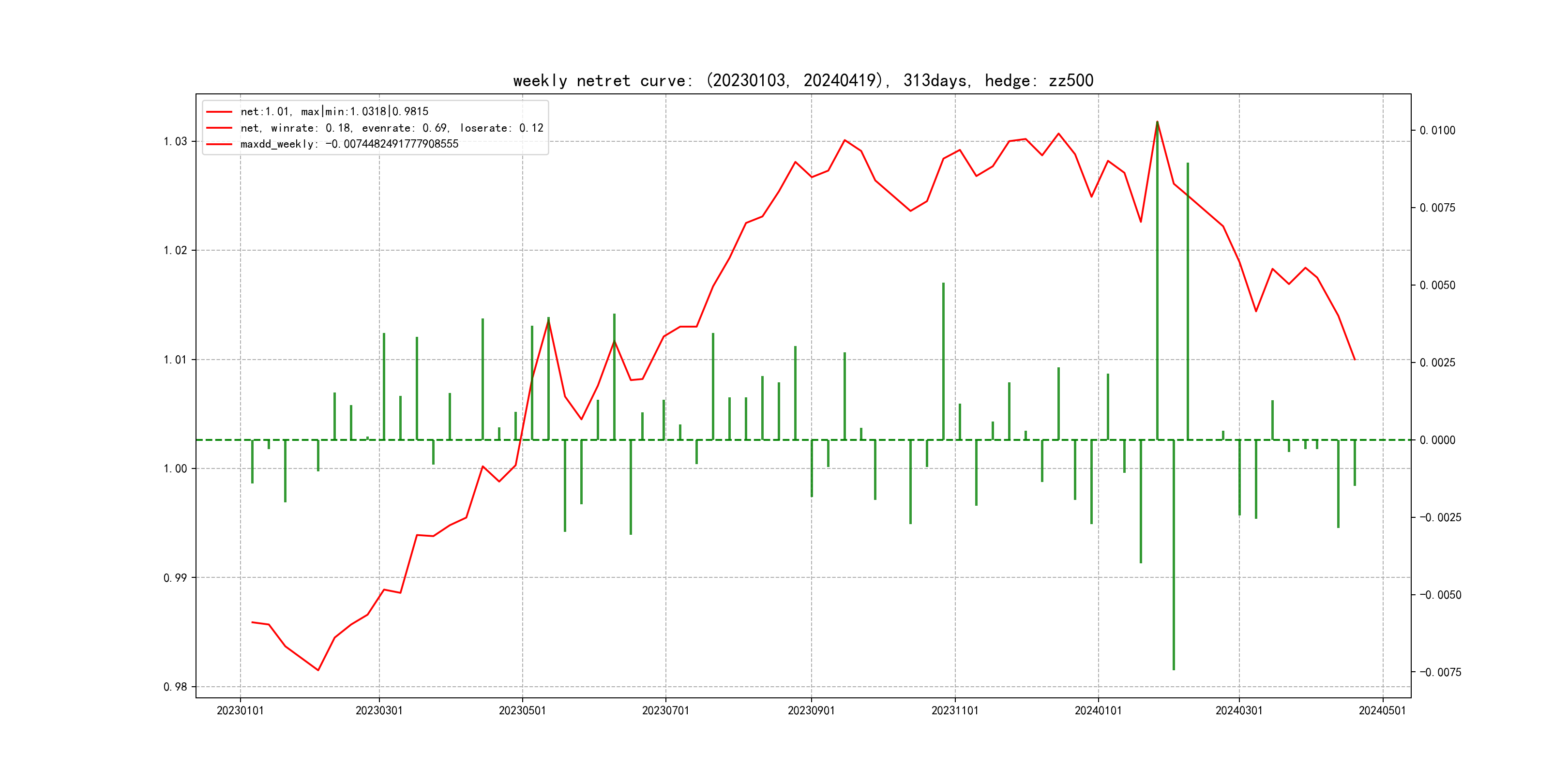
Task: Click the 20240501 x-axis date label
Action: (x=1382, y=710)
